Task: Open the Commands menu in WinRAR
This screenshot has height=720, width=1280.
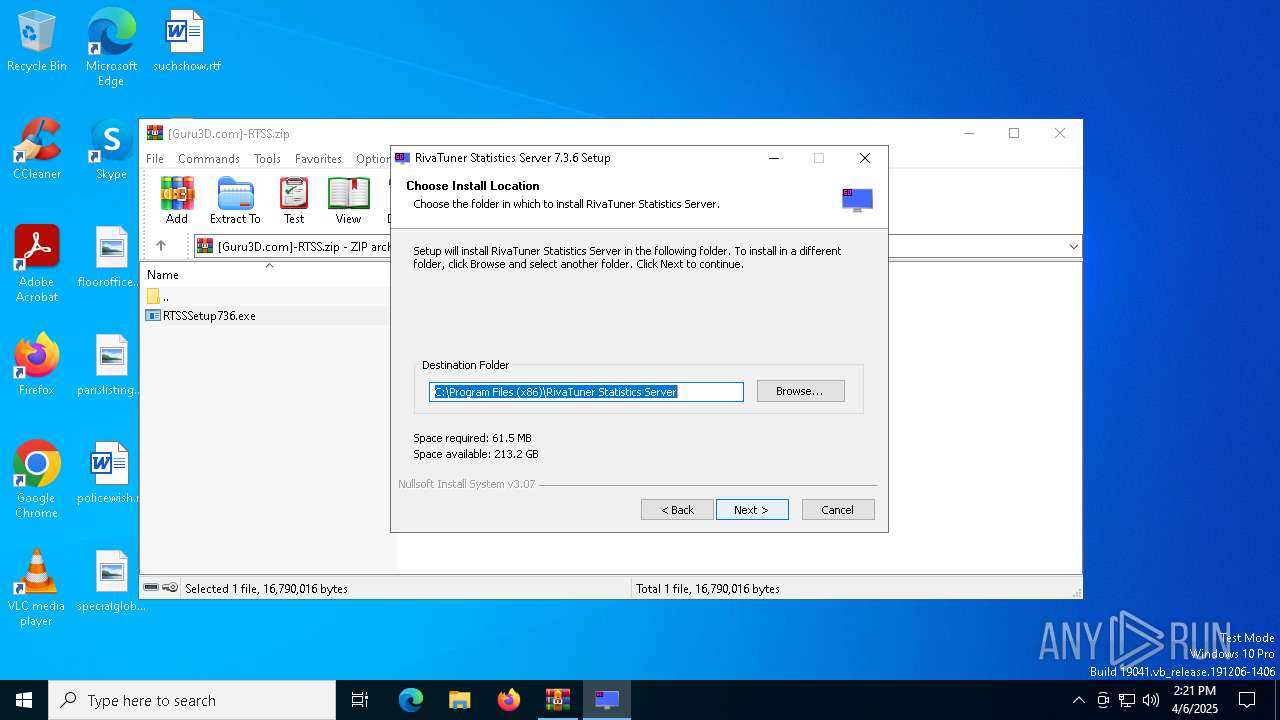Action: pyautogui.click(x=209, y=158)
